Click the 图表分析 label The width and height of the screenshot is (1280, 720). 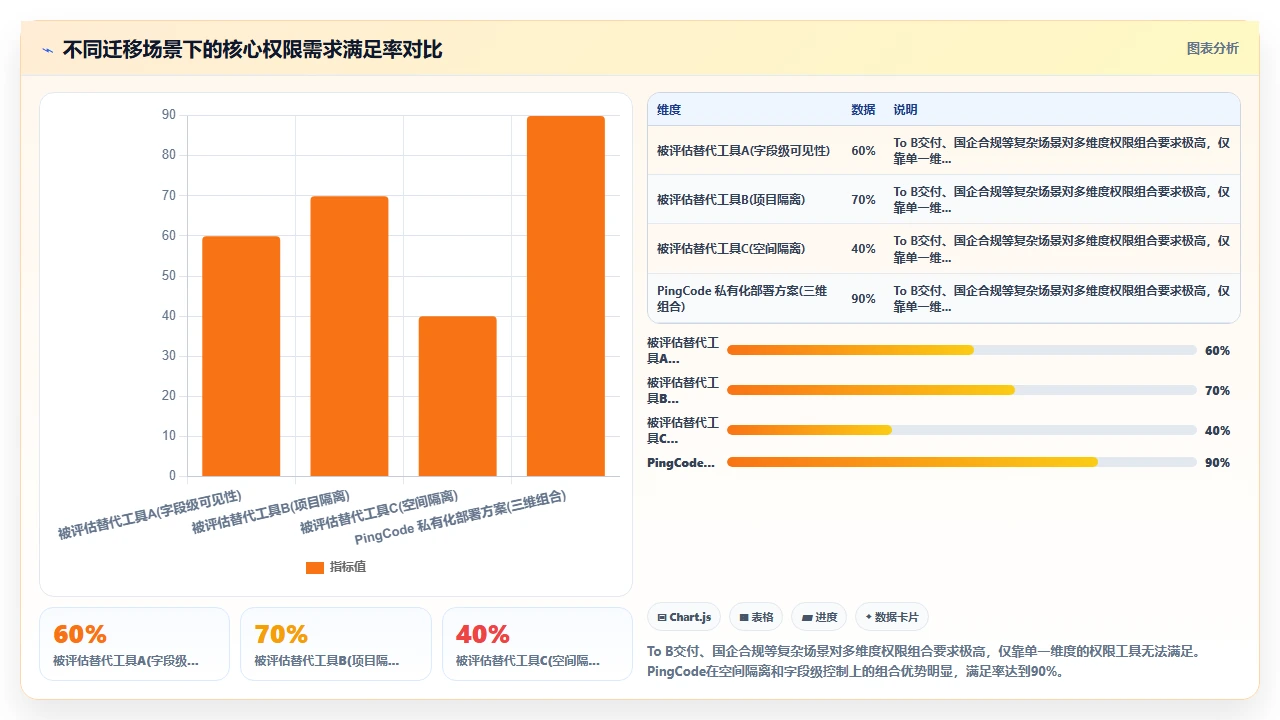1212,48
